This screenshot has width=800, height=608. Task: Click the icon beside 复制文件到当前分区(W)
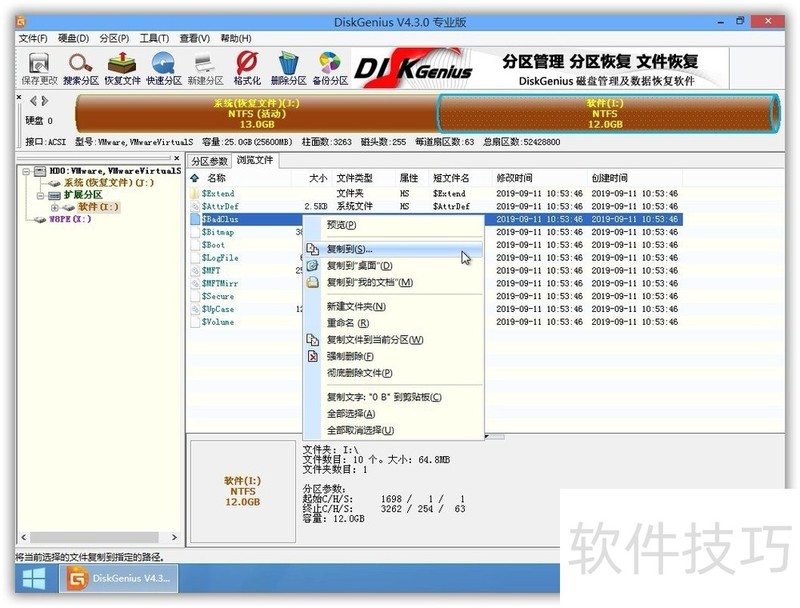point(312,340)
